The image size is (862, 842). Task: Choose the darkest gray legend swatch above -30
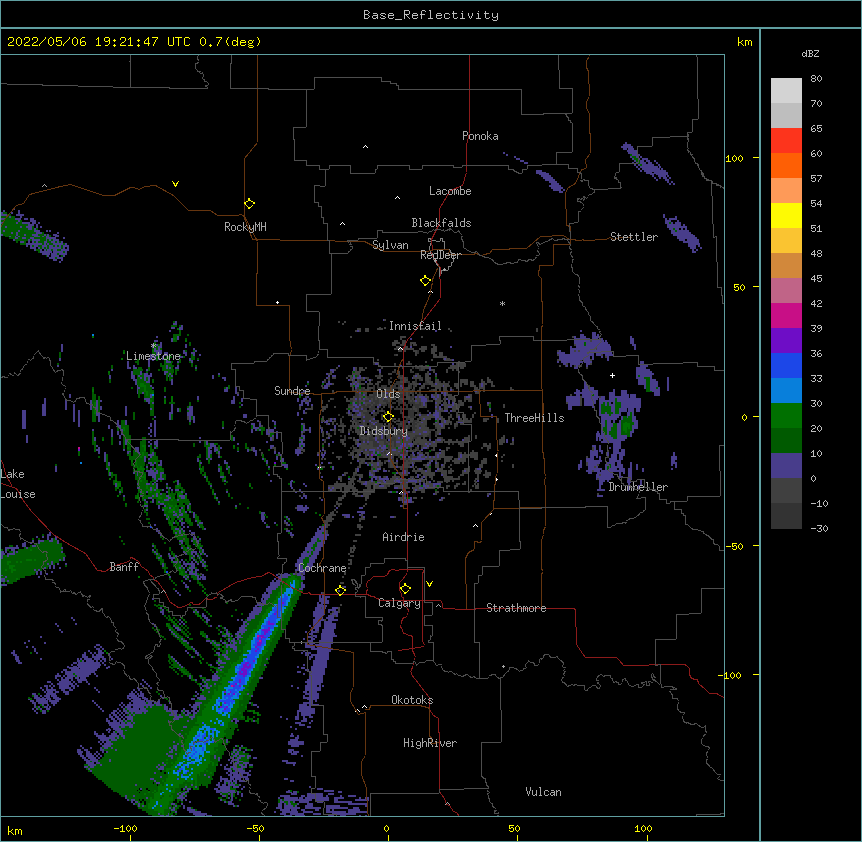pos(786,516)
